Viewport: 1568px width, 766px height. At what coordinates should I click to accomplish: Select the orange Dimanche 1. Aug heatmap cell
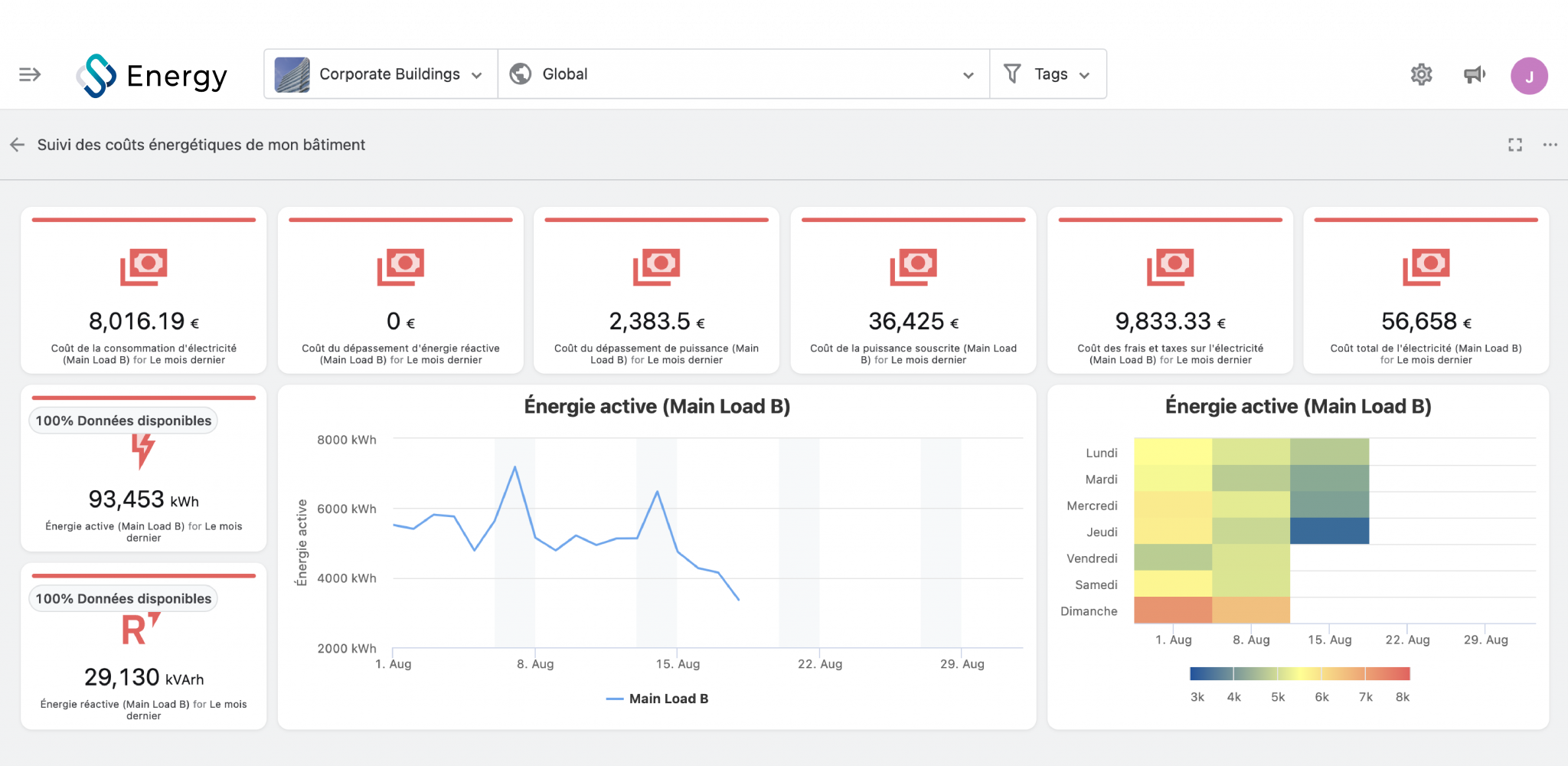click(x=1173, y=610)
